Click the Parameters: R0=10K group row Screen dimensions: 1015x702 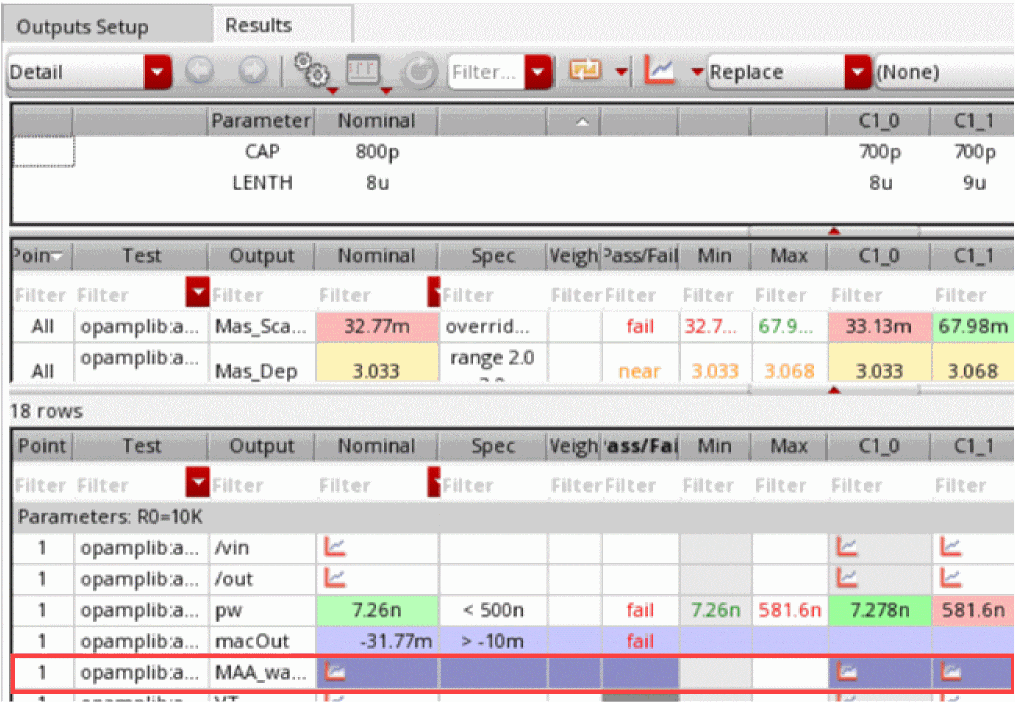pyautogui.click(x=513, y=517)
